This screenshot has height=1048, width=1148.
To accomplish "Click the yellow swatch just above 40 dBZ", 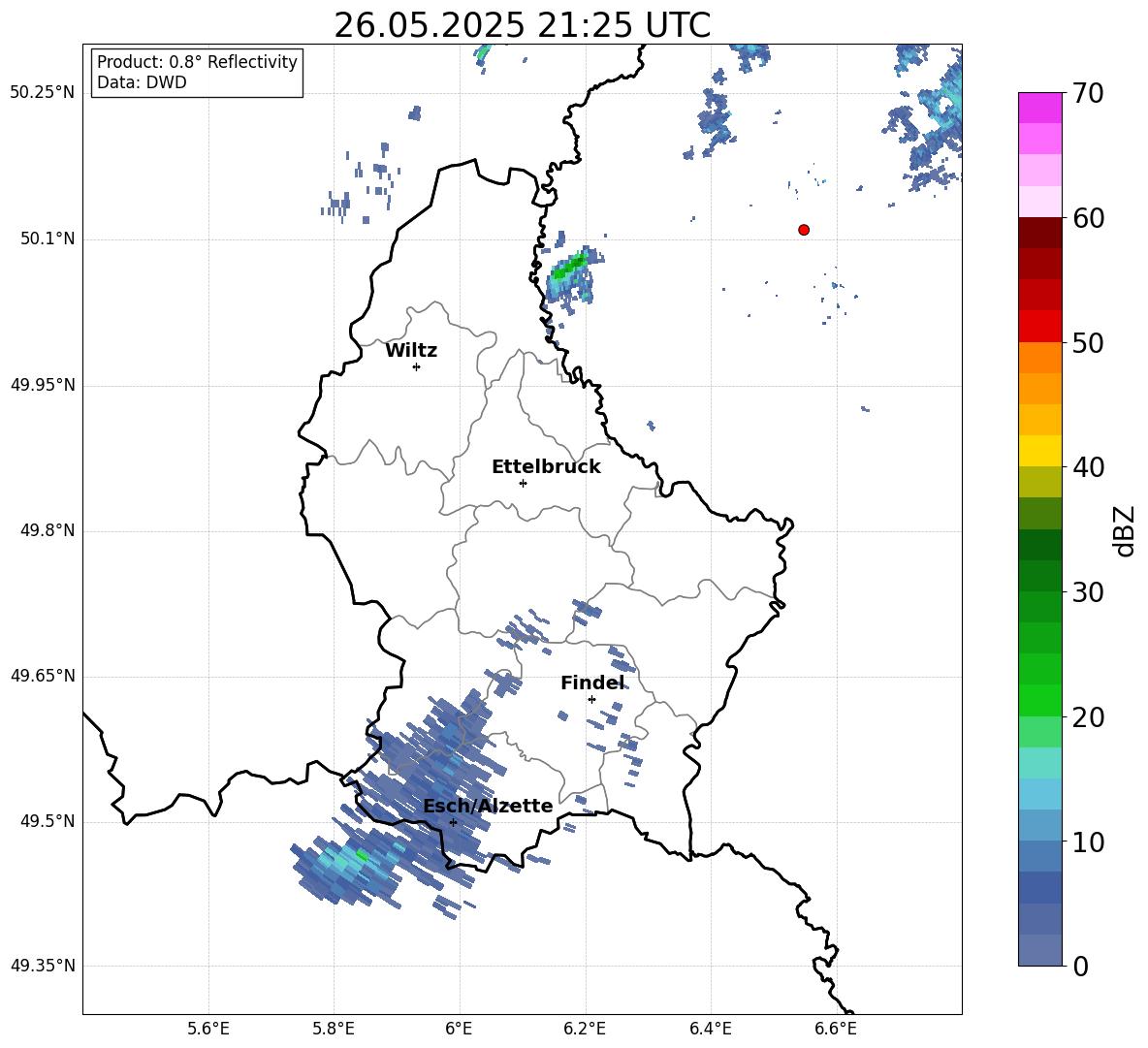I will click(1039, 451).
